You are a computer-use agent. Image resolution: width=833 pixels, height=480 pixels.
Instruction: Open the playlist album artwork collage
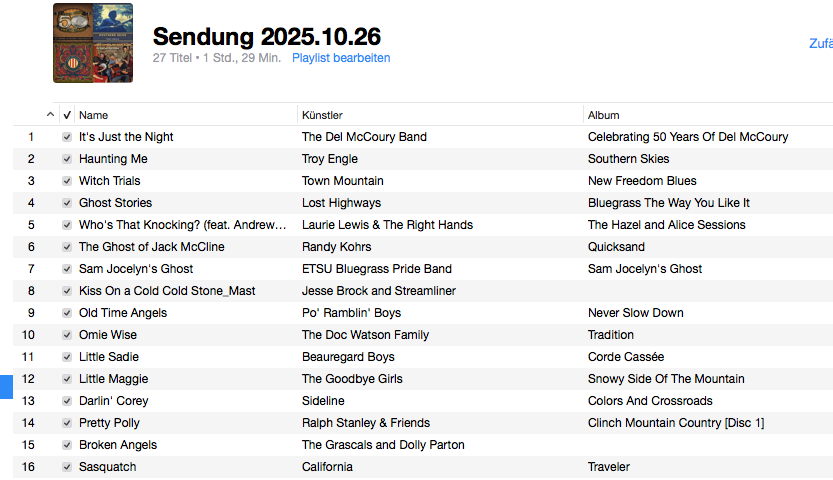point(93,42)
